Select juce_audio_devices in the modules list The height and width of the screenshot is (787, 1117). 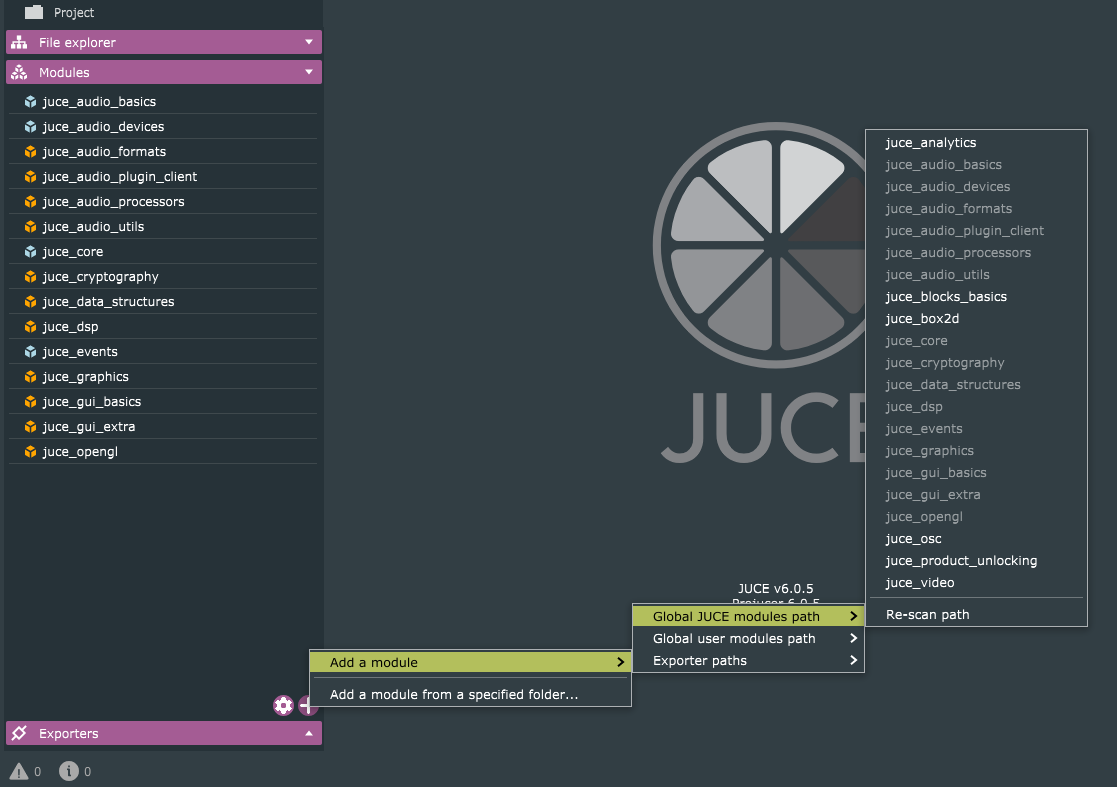coord(163,127)
